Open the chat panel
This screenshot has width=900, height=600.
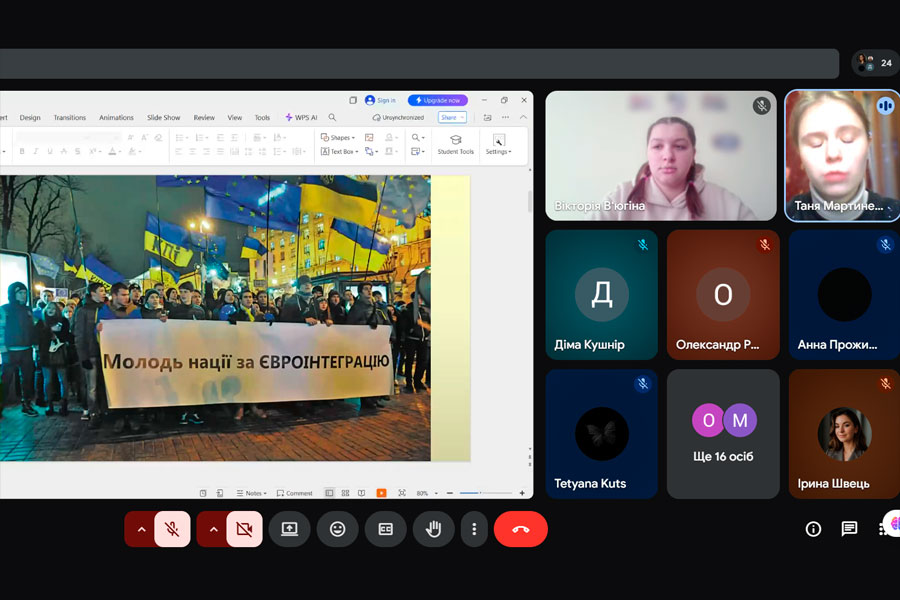click(849, 529)
